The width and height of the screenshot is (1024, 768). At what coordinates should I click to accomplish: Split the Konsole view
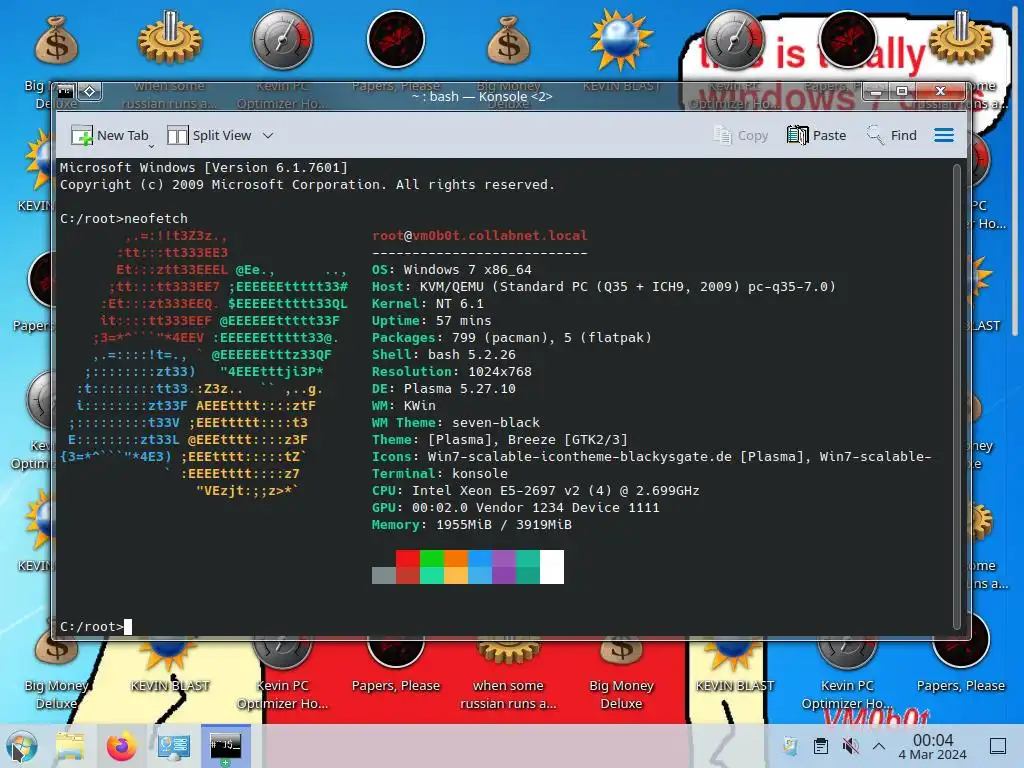pyautogui.click(x=209, y=135)
